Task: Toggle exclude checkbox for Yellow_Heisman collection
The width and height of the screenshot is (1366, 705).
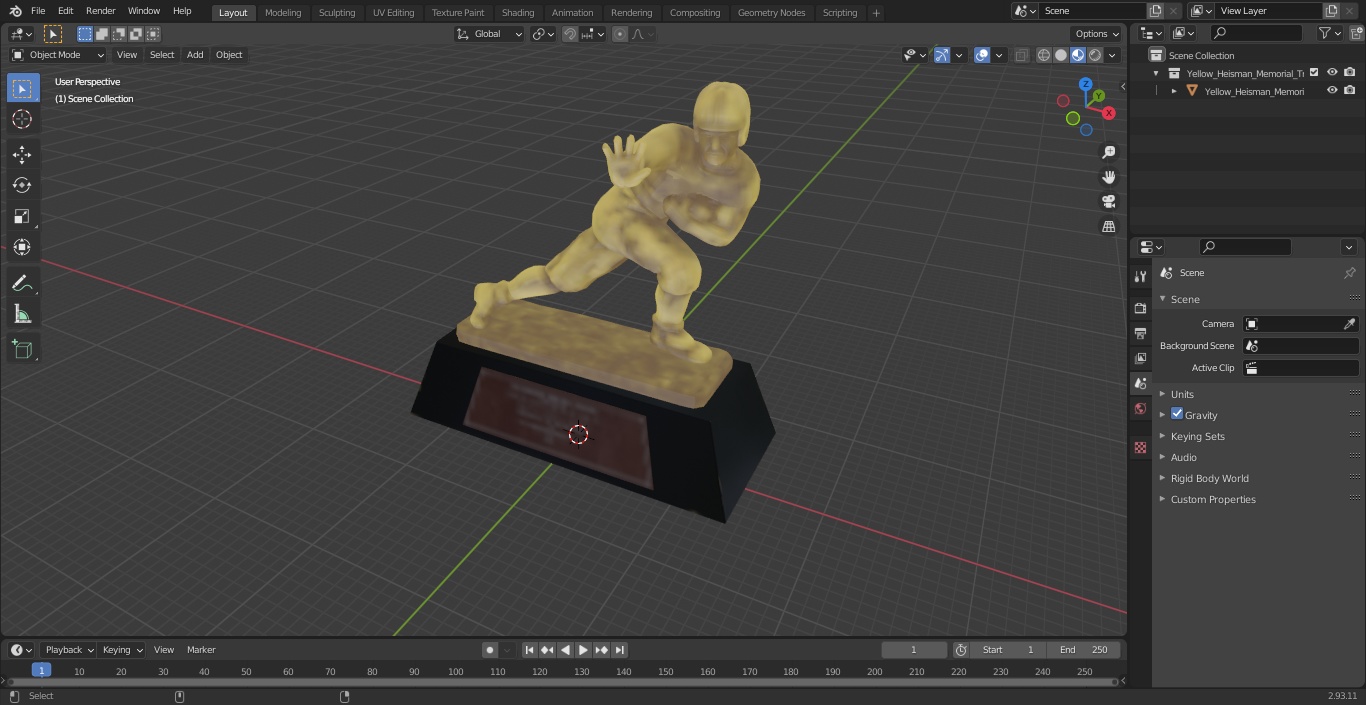Action: (x=1314, y=73)
